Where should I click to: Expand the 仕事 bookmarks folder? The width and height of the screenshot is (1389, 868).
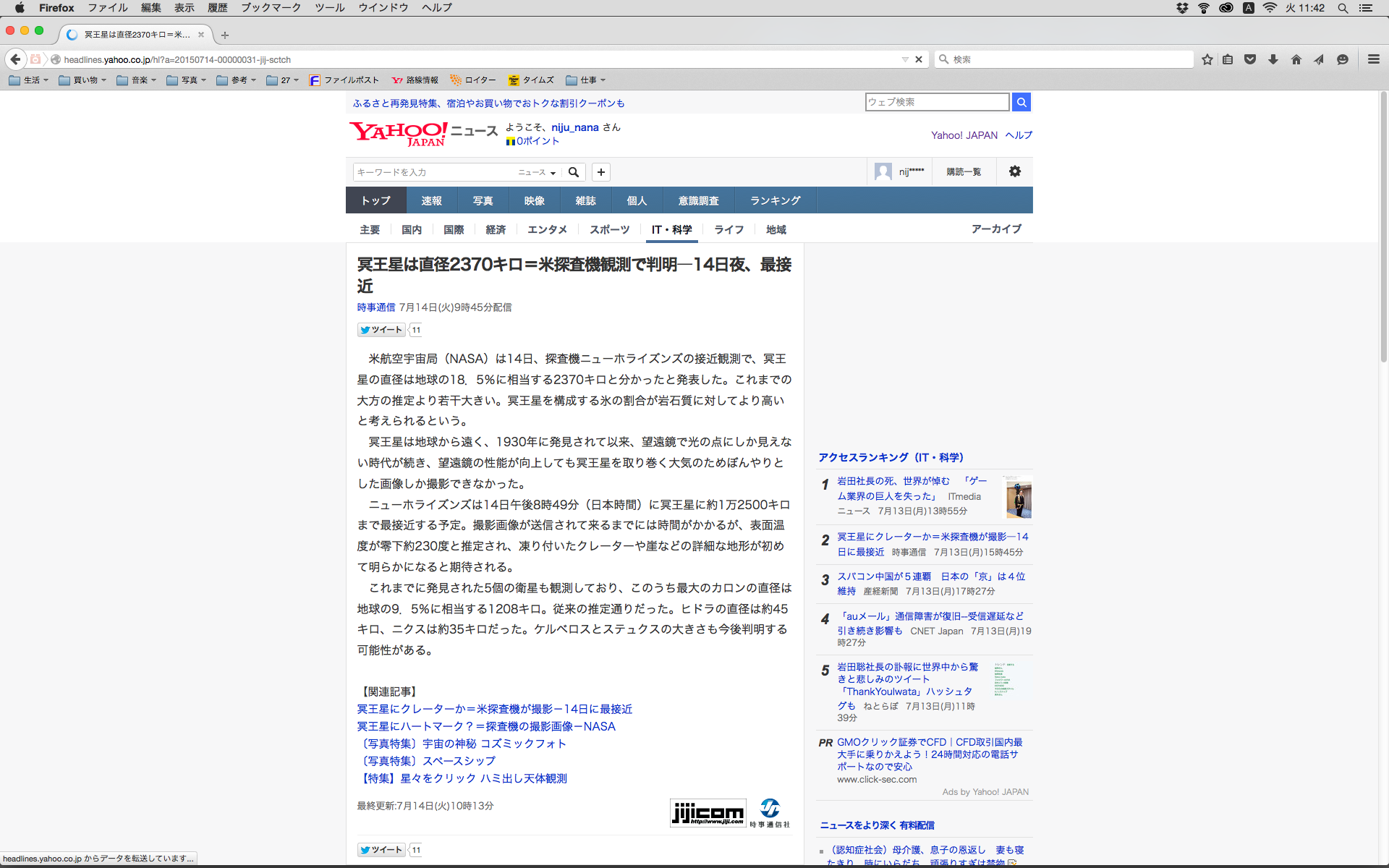click(x=586, y=80)
